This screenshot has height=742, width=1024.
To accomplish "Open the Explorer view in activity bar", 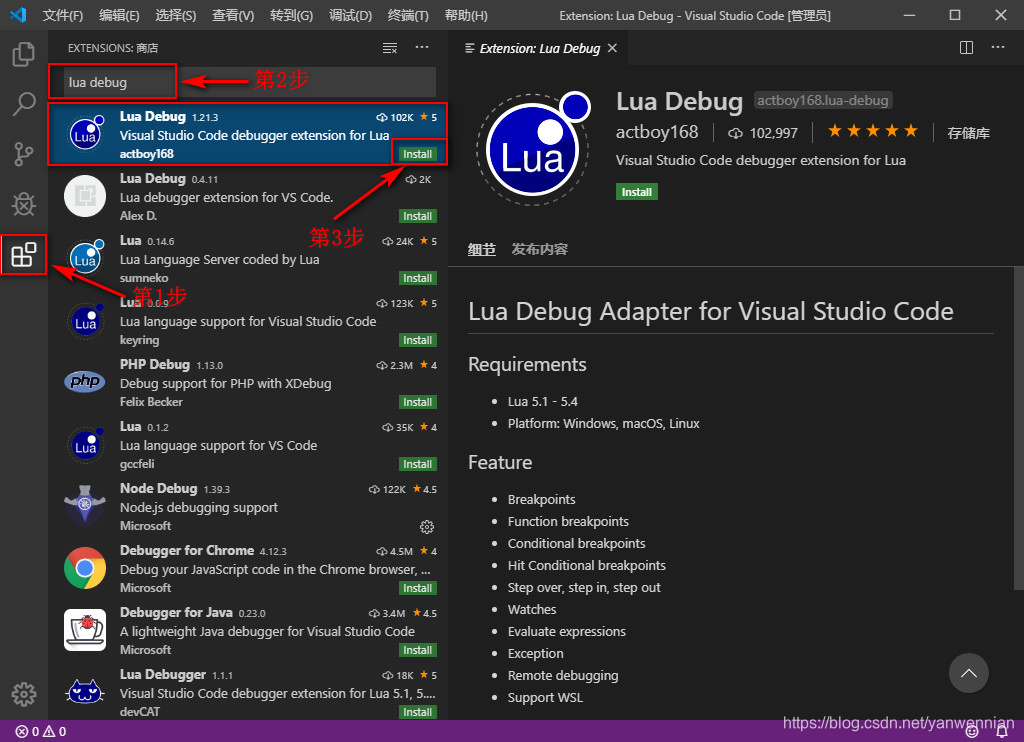I will (x=24, y=54).
